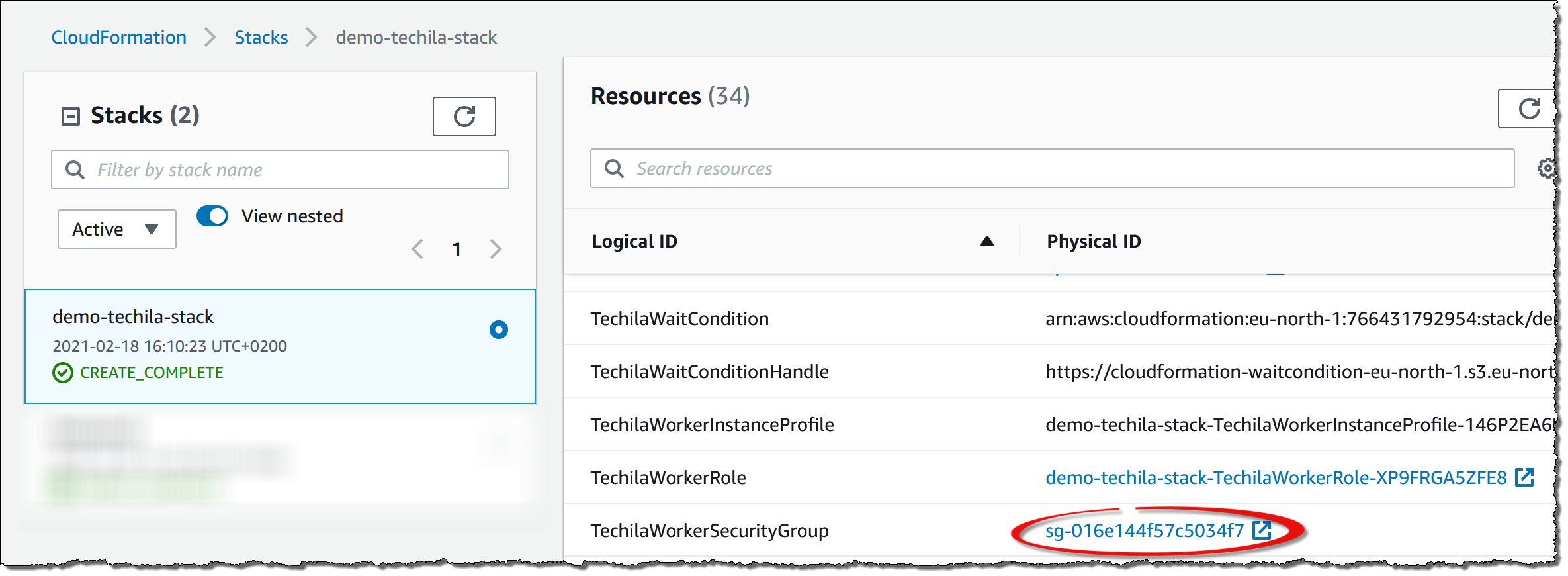1568x576 pixels.
Task: Open the Active status filter dropdown
Action: tap(116, 229)
